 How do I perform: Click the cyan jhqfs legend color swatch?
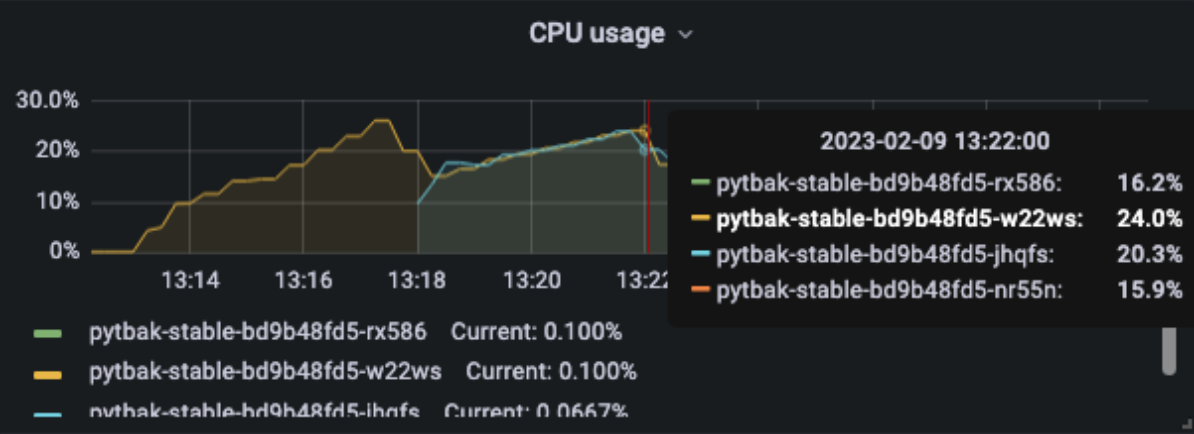click(x=48, y=413)
